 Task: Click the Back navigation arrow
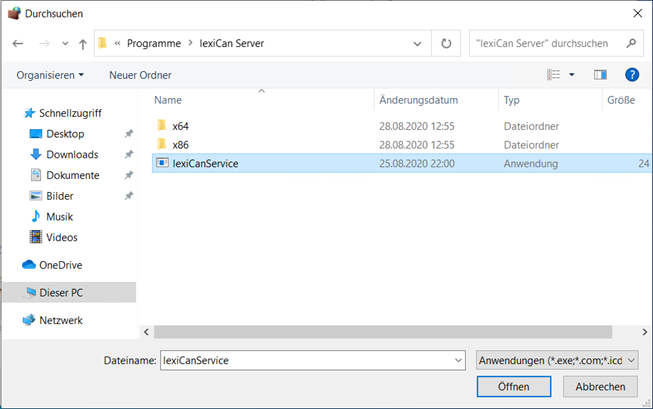(18, 44)
